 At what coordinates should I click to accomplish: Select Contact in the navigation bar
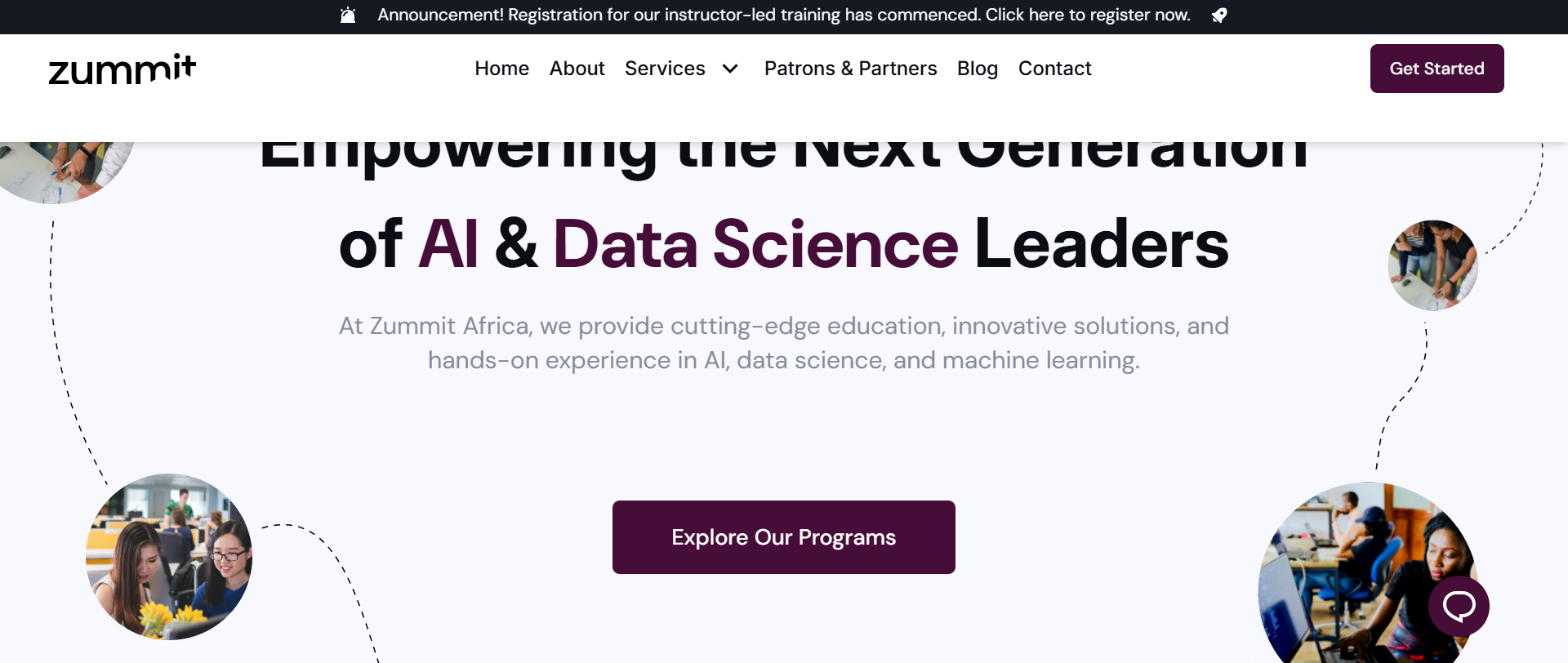coord(1054,69)
